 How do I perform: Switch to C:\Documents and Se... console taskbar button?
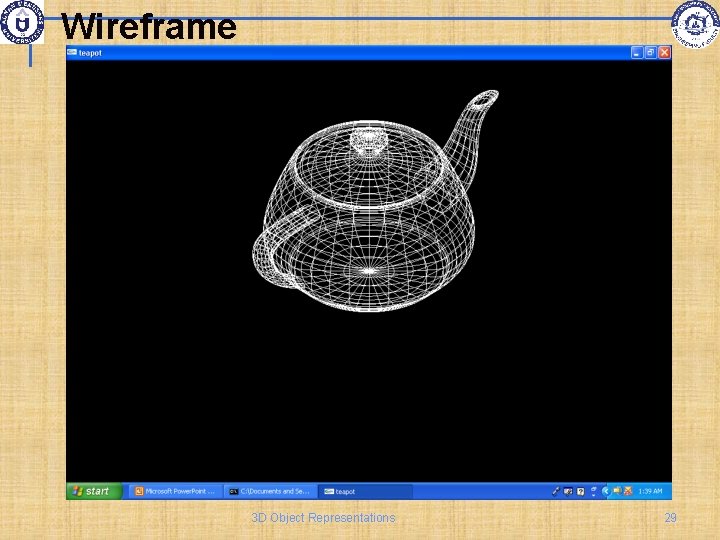click(x=270, y=491)
